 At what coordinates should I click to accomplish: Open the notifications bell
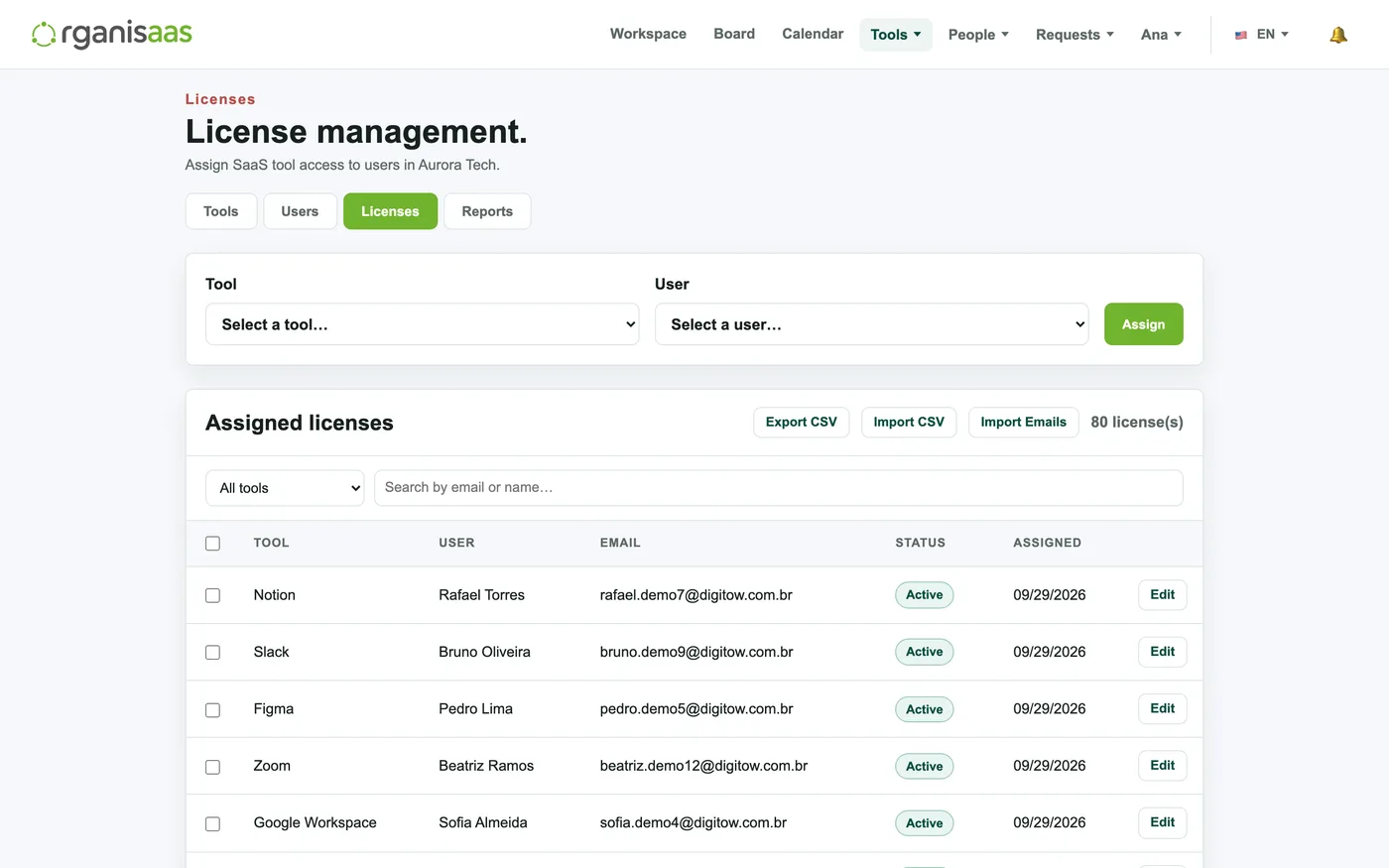(1338, 35)
